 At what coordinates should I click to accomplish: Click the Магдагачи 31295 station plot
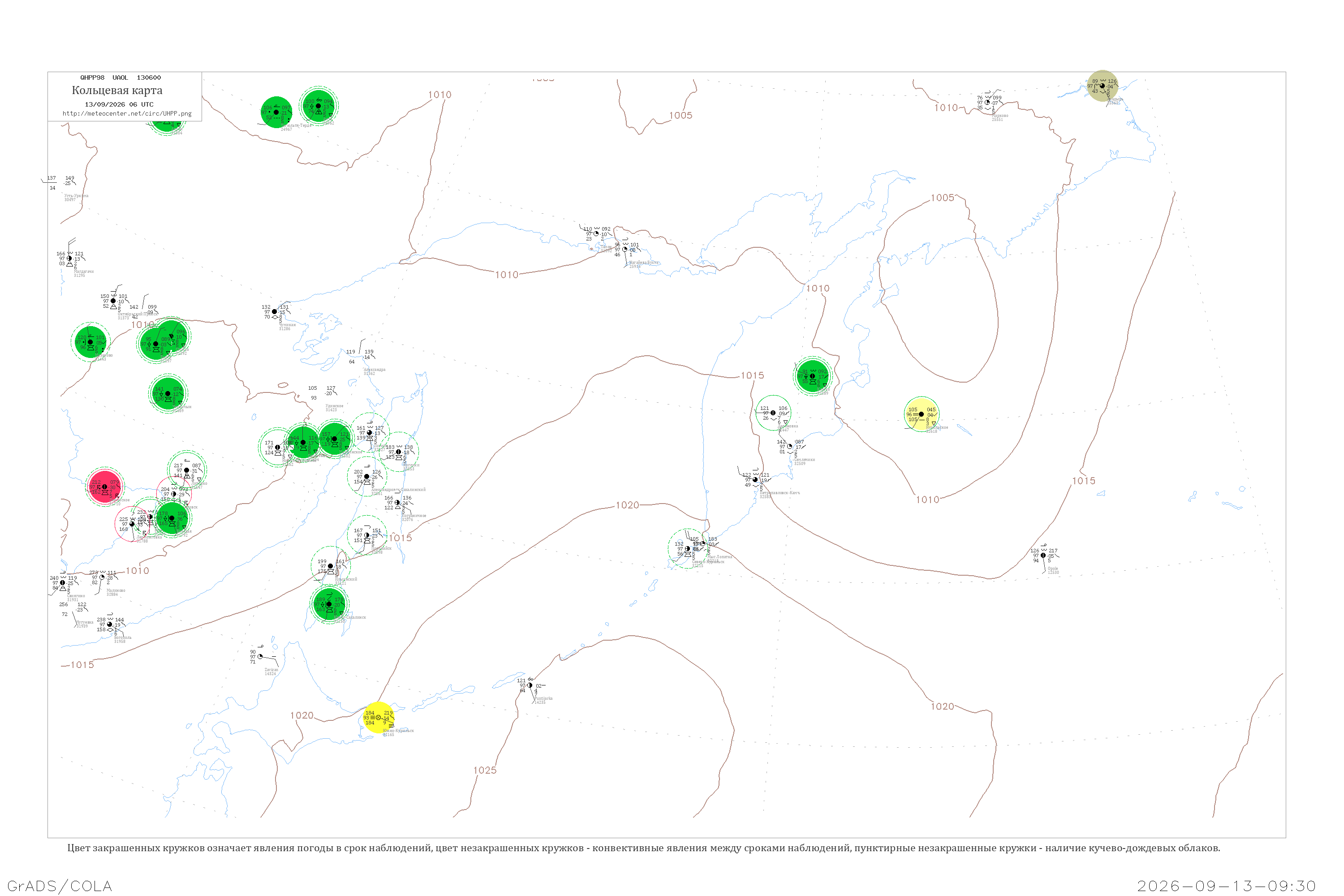(x=70, y=258)
